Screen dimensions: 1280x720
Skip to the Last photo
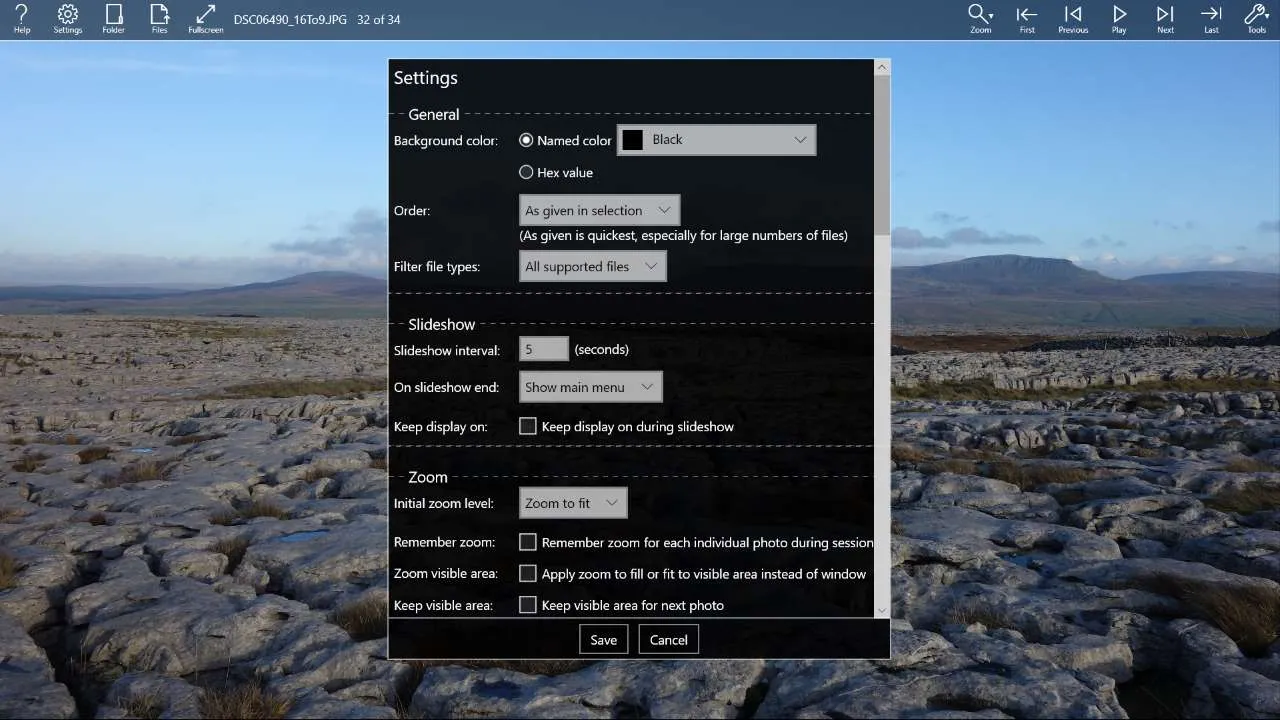click(x=1211, y=18)
